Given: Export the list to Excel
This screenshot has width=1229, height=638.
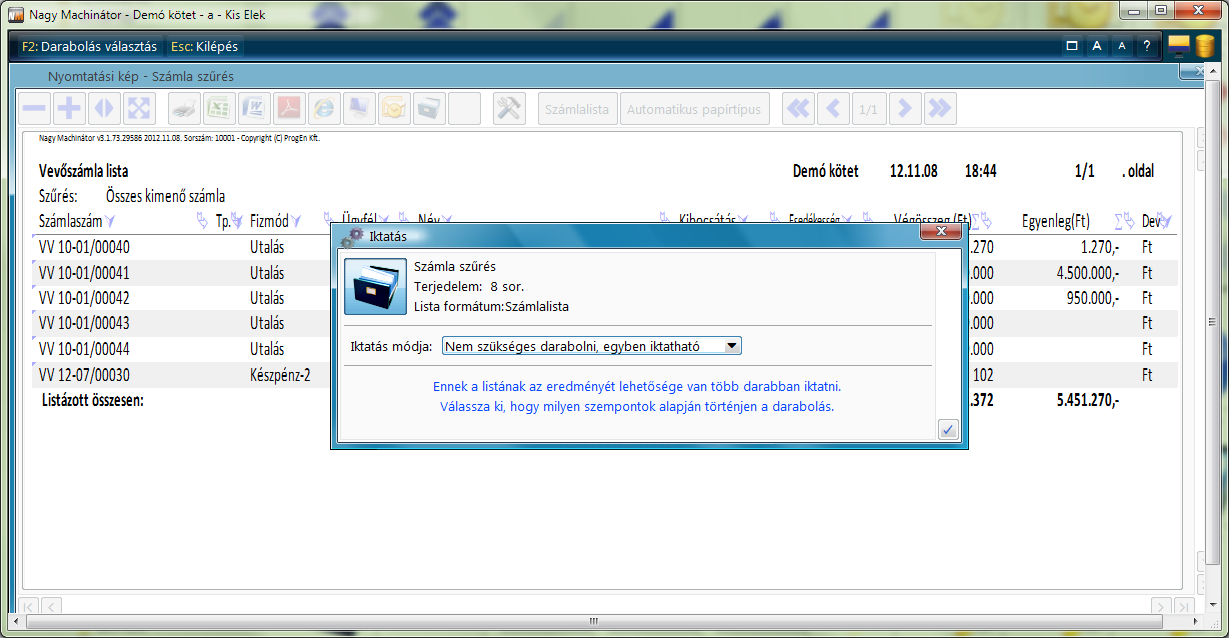Looking at the screenshot, I should pyautogui.click(x=220, y=109).
